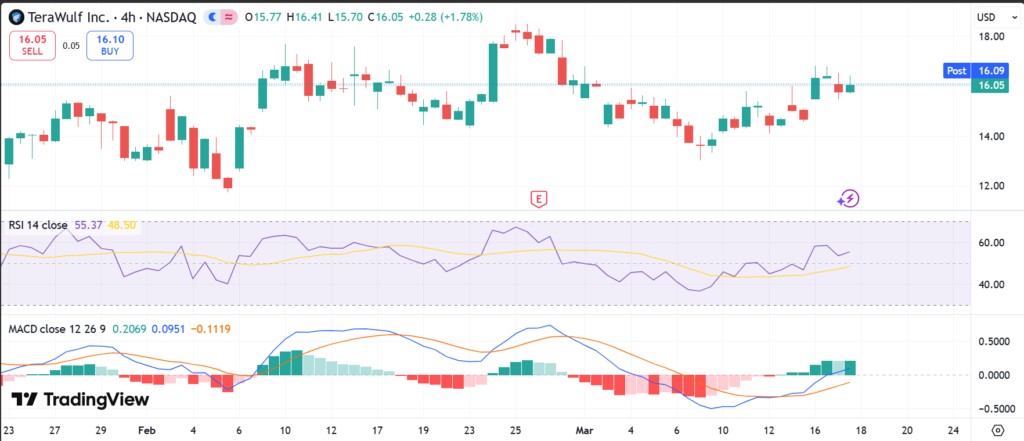1024x441 pixels.
Task: Click the 0.05 spread value
Action: pyautogui.click(x=71, y=46)
